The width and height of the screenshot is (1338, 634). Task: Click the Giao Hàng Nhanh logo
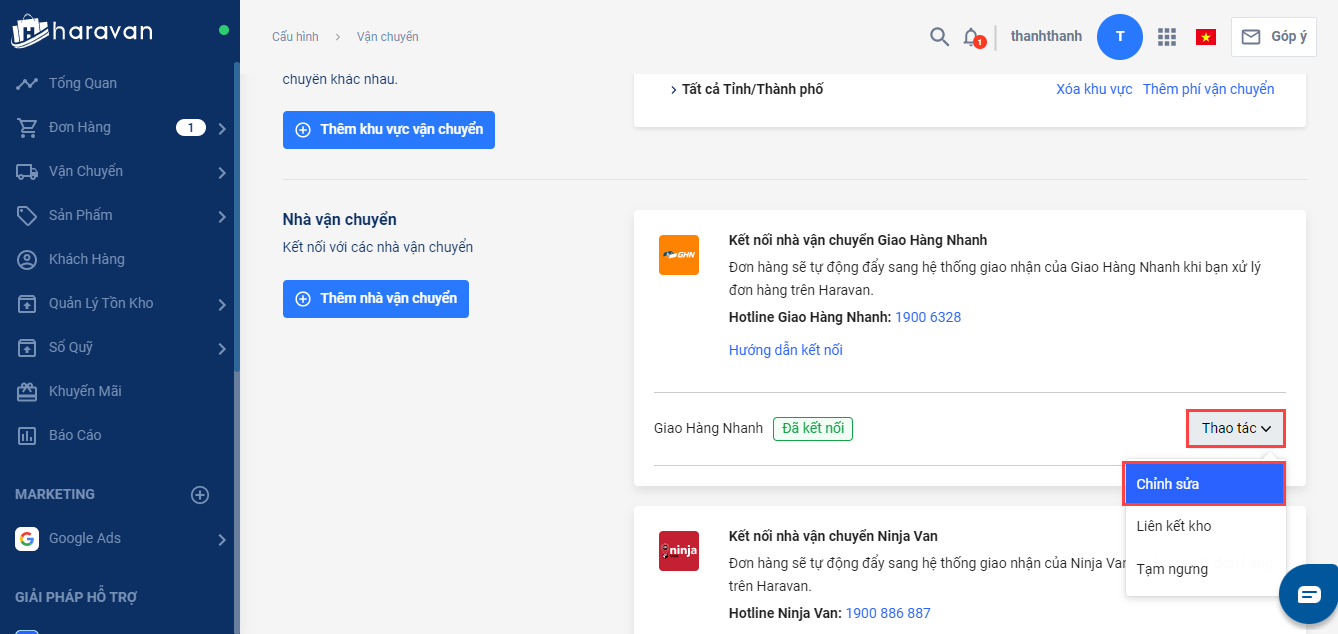tap(679, 255)
